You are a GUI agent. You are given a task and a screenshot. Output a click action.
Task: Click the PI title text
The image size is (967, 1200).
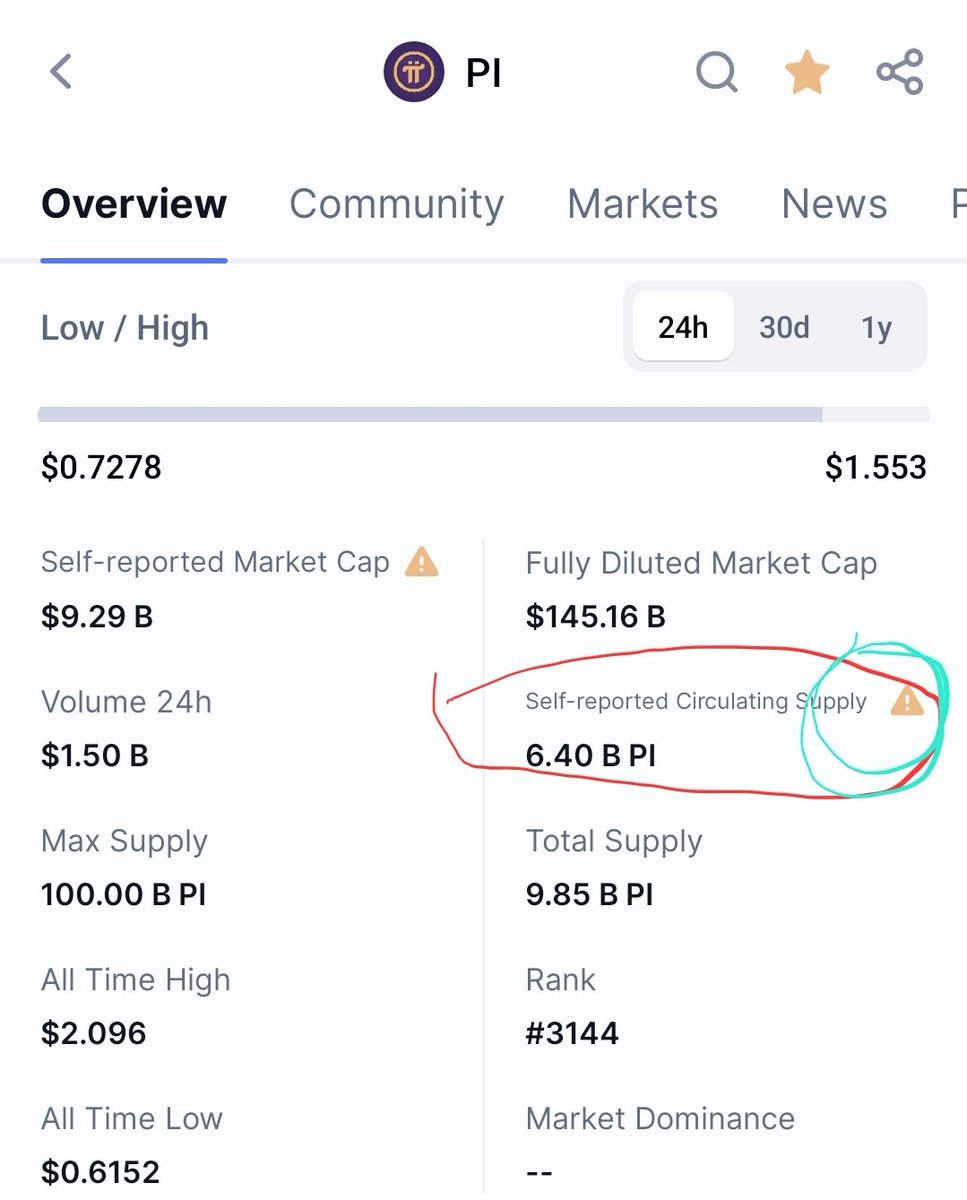coord(483,74)
